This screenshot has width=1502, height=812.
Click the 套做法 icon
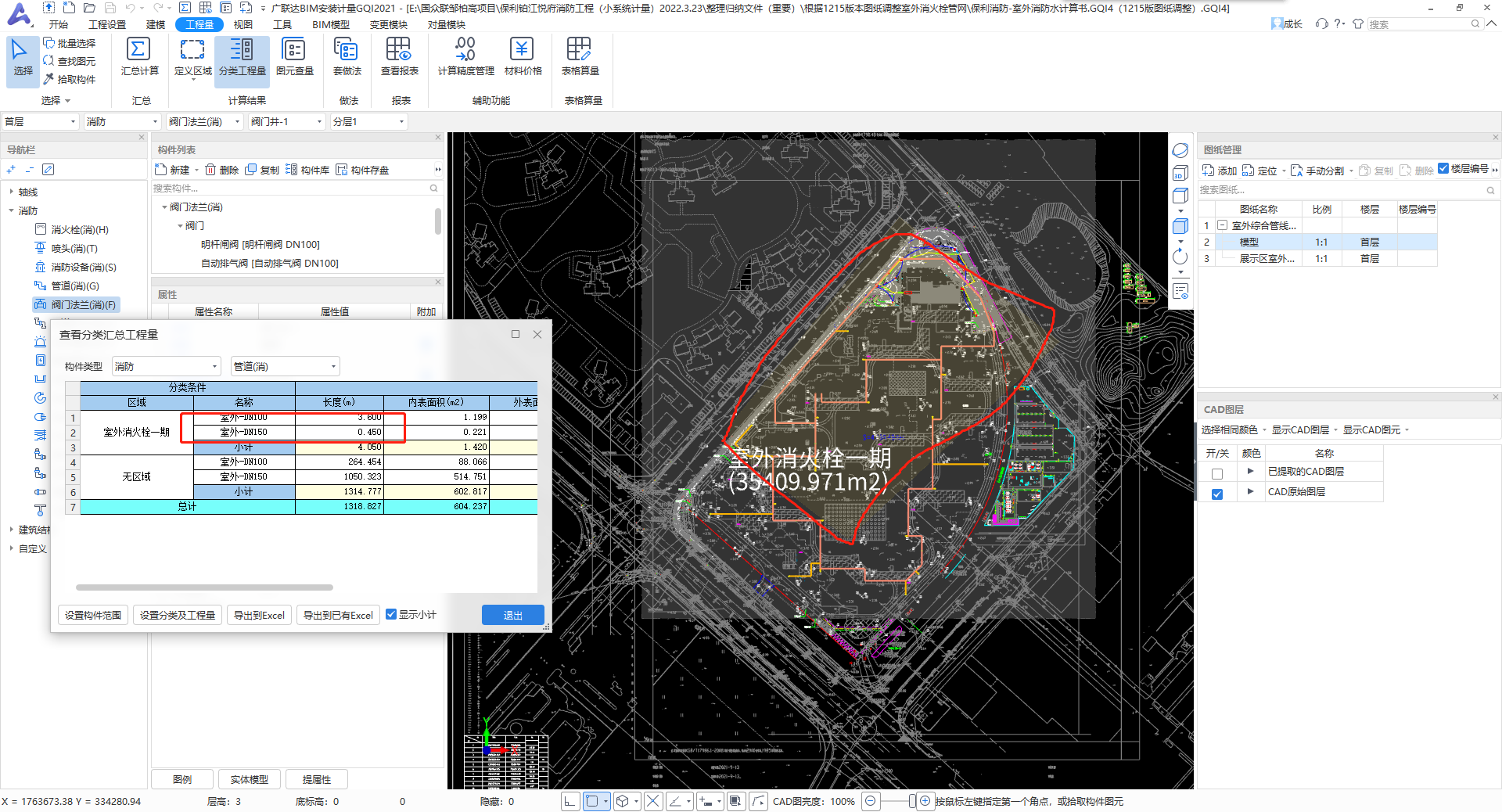pos(346,49)
